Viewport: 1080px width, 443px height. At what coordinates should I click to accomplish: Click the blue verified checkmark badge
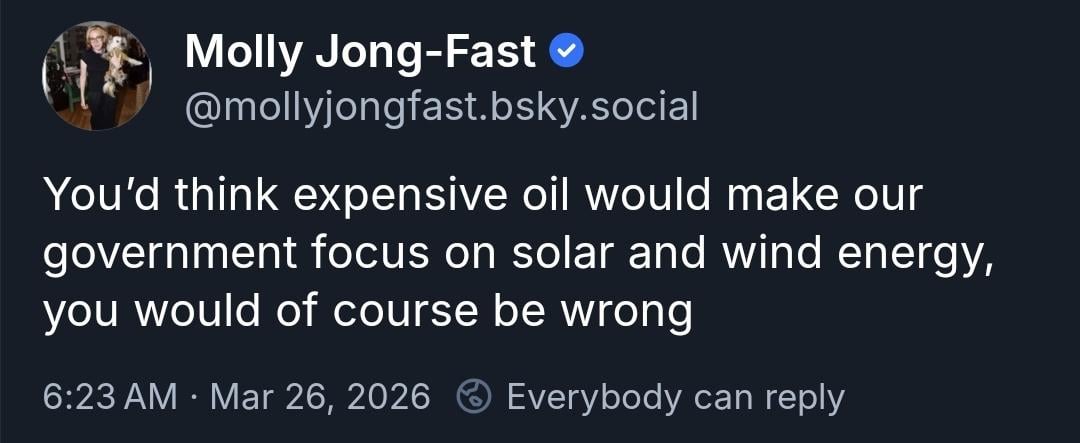567,53
